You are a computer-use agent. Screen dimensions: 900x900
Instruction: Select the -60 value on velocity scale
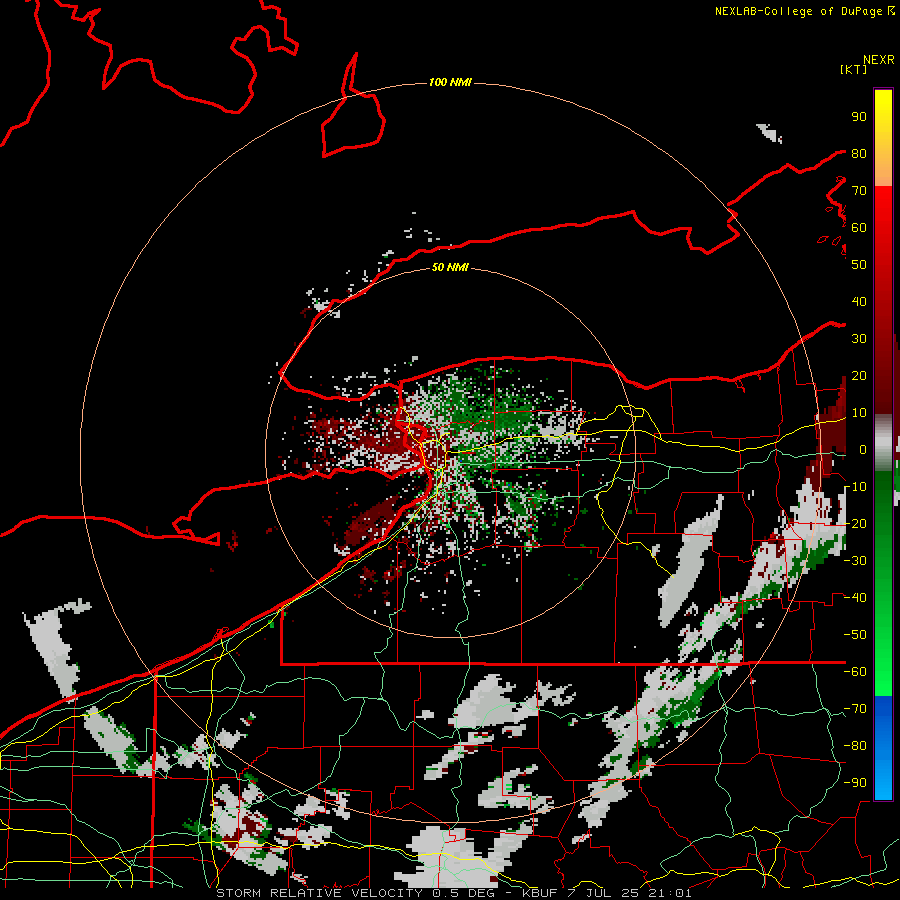[855, 672]
